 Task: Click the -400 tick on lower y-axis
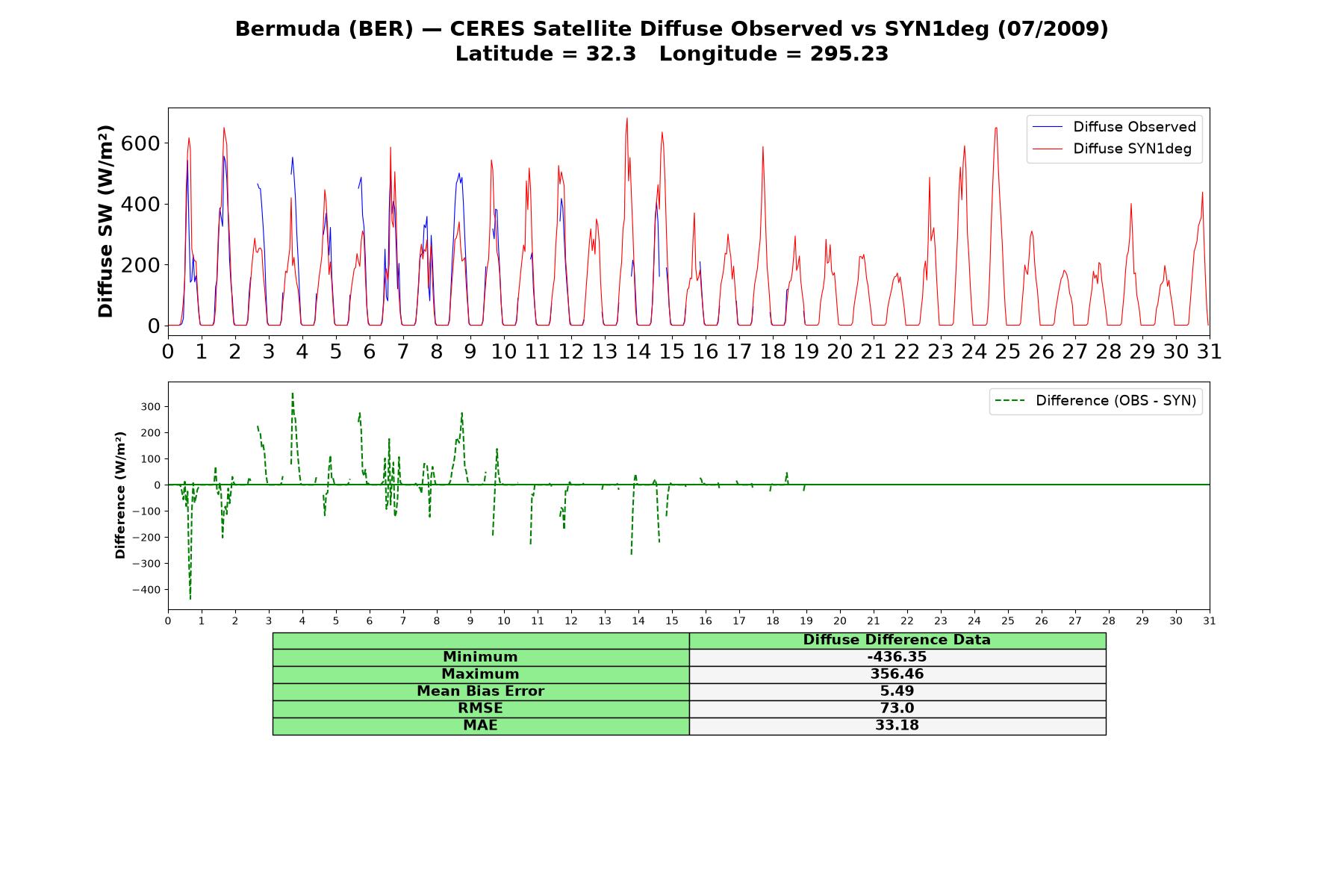(x=146, y=590)
